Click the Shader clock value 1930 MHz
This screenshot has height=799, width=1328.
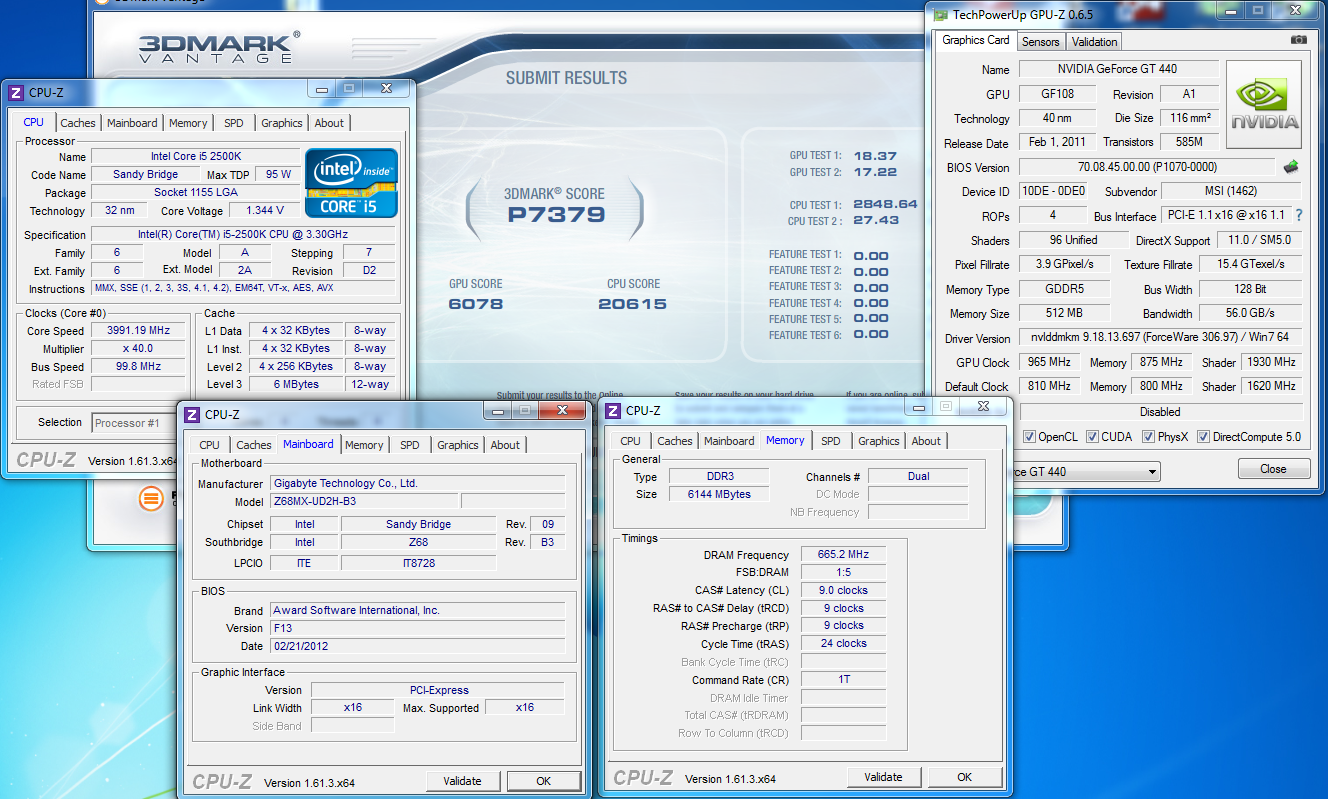(1271, 362)
